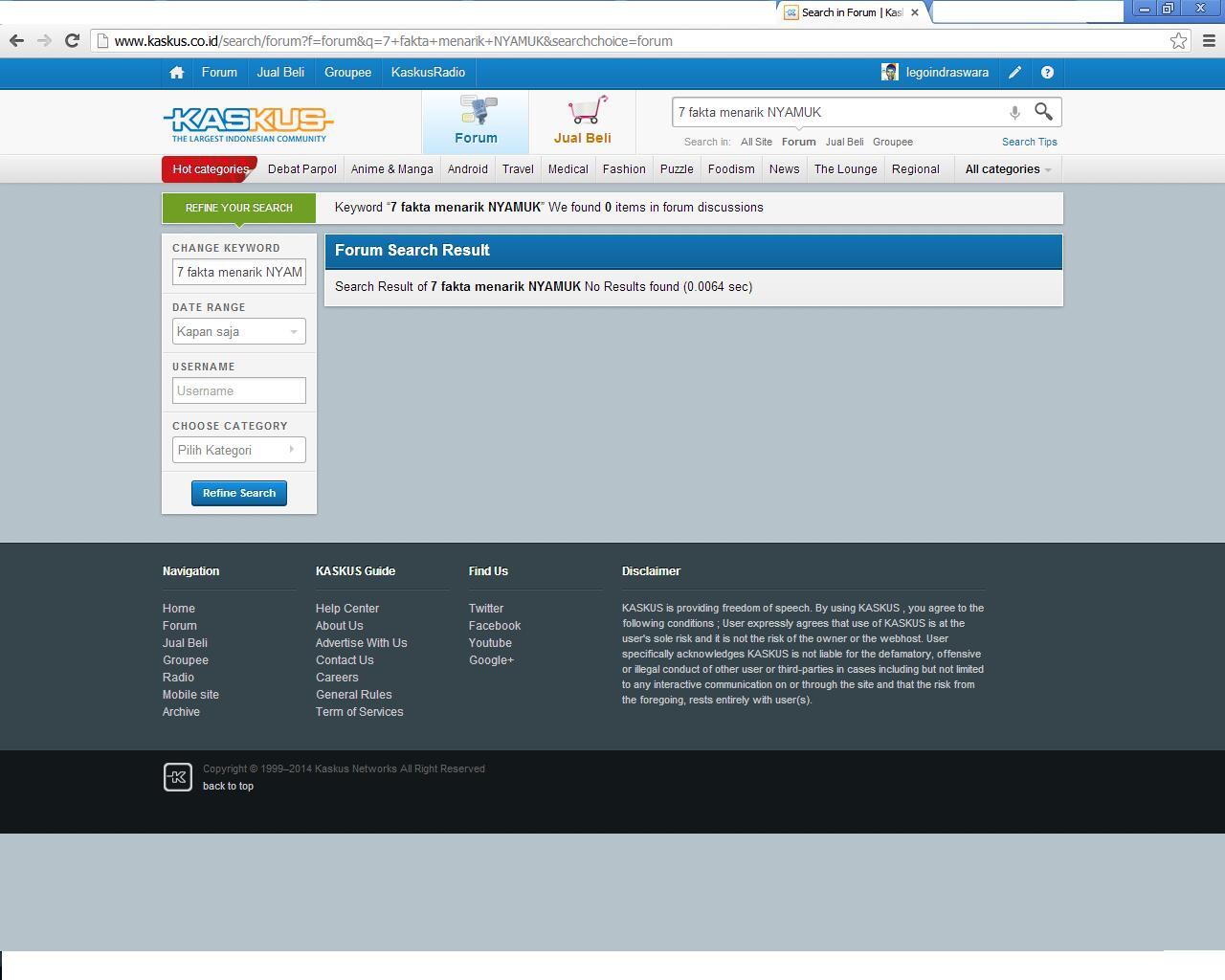The height and width of the screenshot is (980, 1225).
Task: Open the Pilih Kategori category dropdown
Action: [x=239, y=450]
